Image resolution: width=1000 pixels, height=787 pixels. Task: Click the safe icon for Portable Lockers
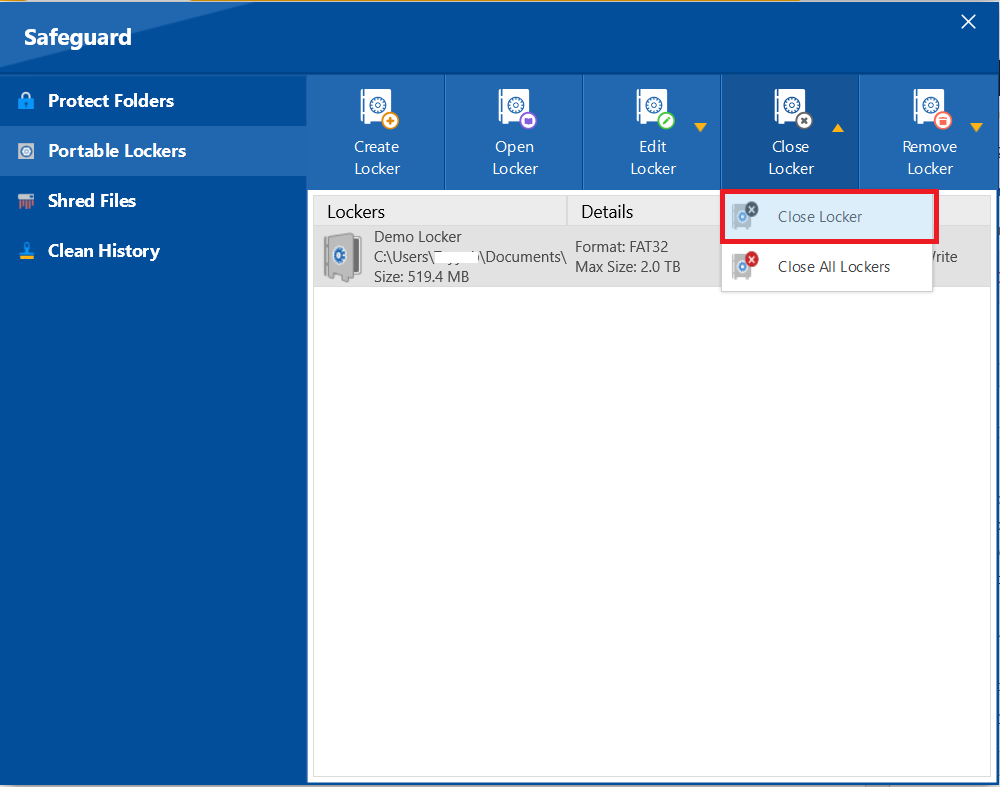pyautogui.click(x=26, y=151)
